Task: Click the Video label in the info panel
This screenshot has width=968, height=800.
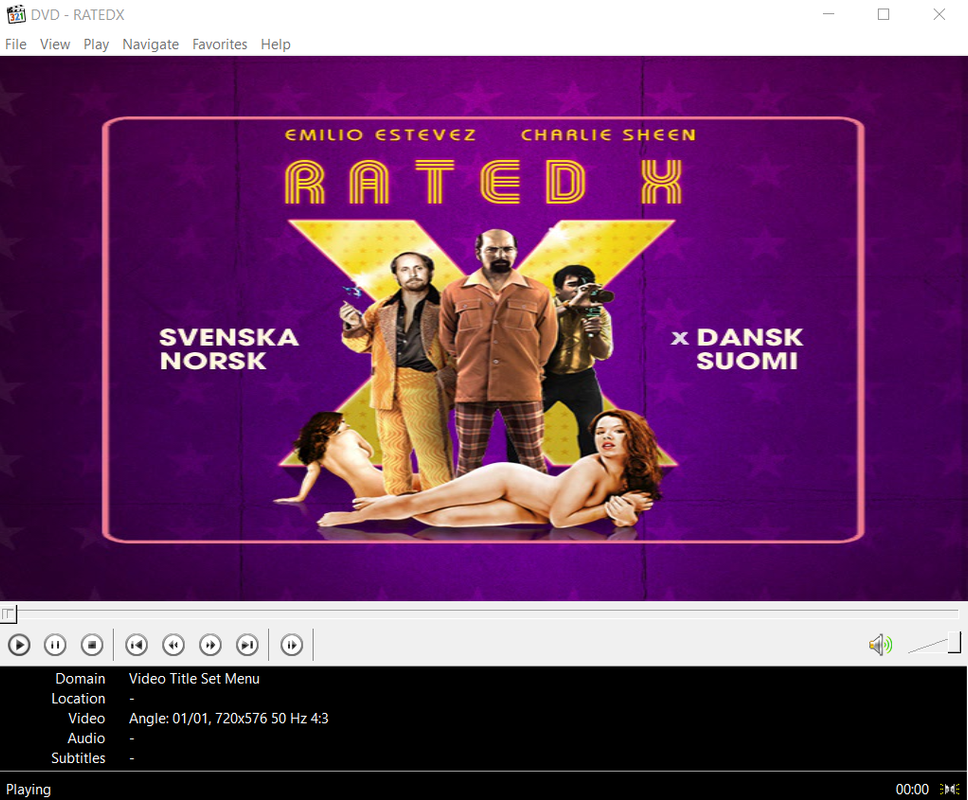Action: [86, 719]
